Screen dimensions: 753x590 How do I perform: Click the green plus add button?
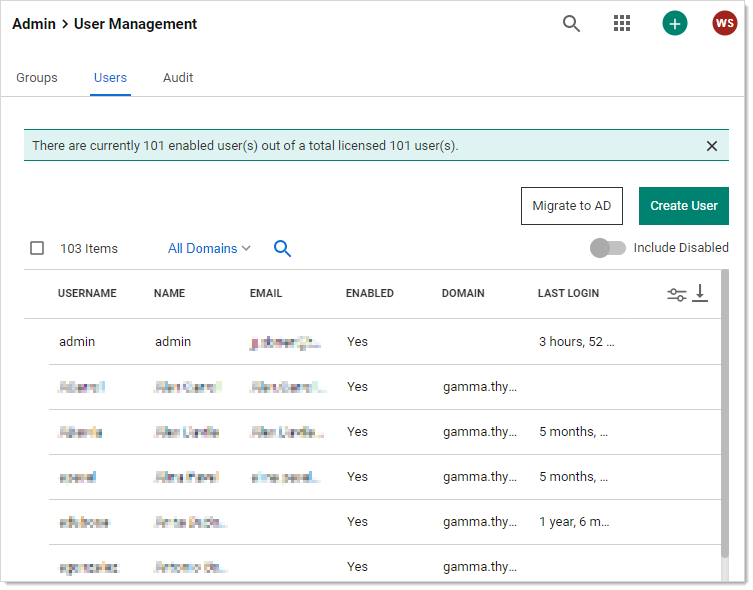[674, 24]
